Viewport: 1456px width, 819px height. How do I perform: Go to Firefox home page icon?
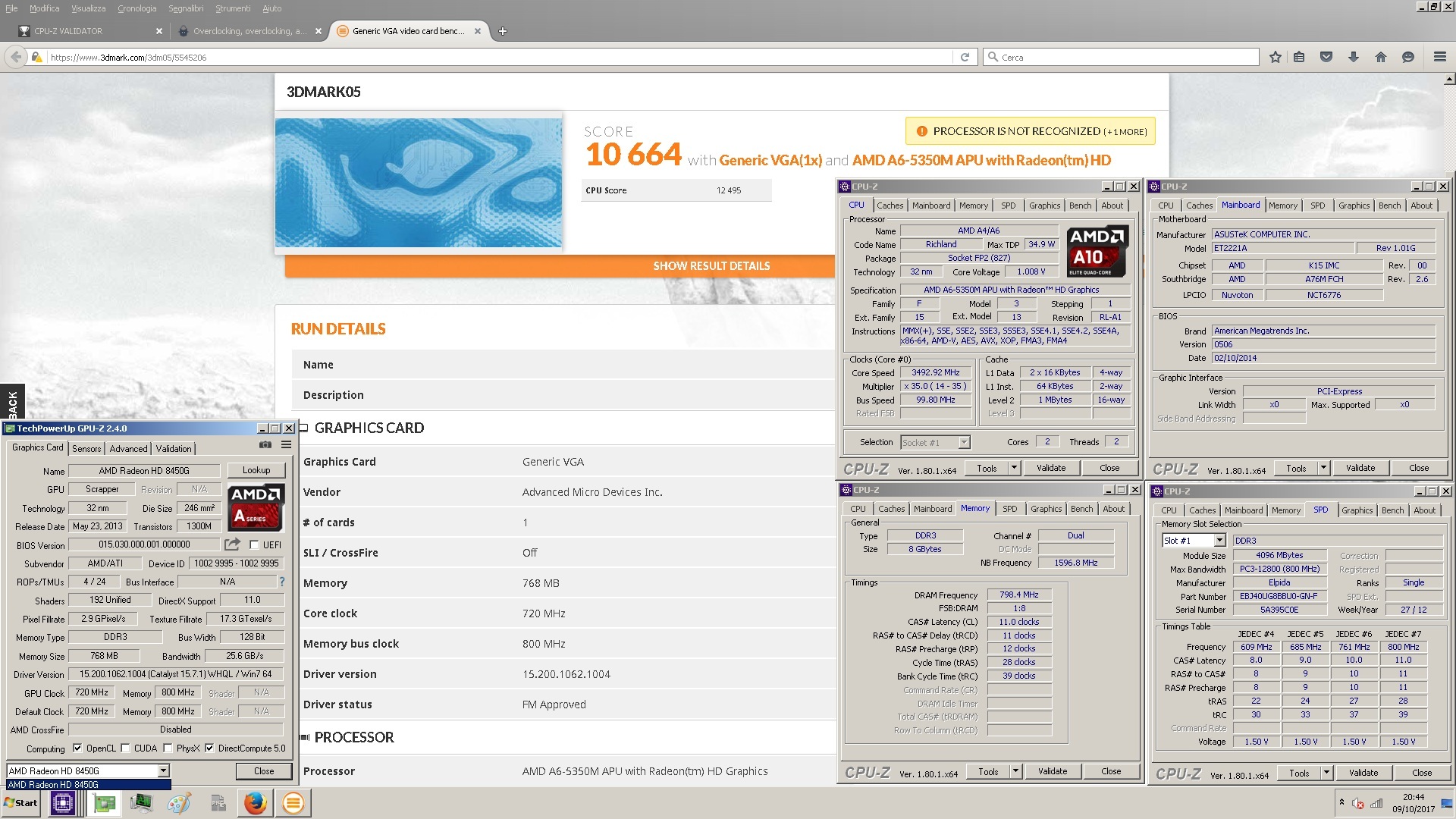pos(1381,57)
